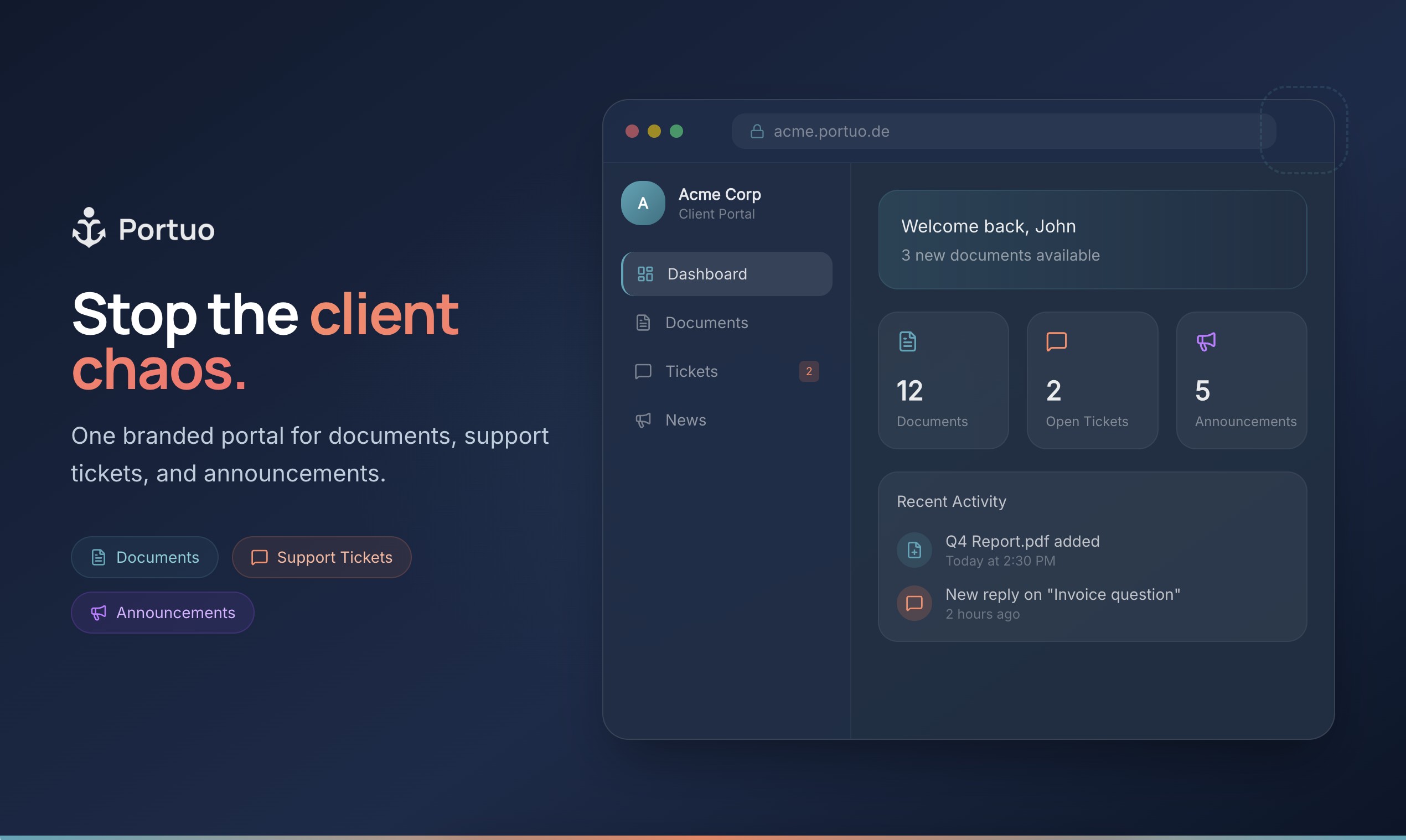Select News in the sidebar
This screenshot has width=1406, height=840.
click(685, 420)
